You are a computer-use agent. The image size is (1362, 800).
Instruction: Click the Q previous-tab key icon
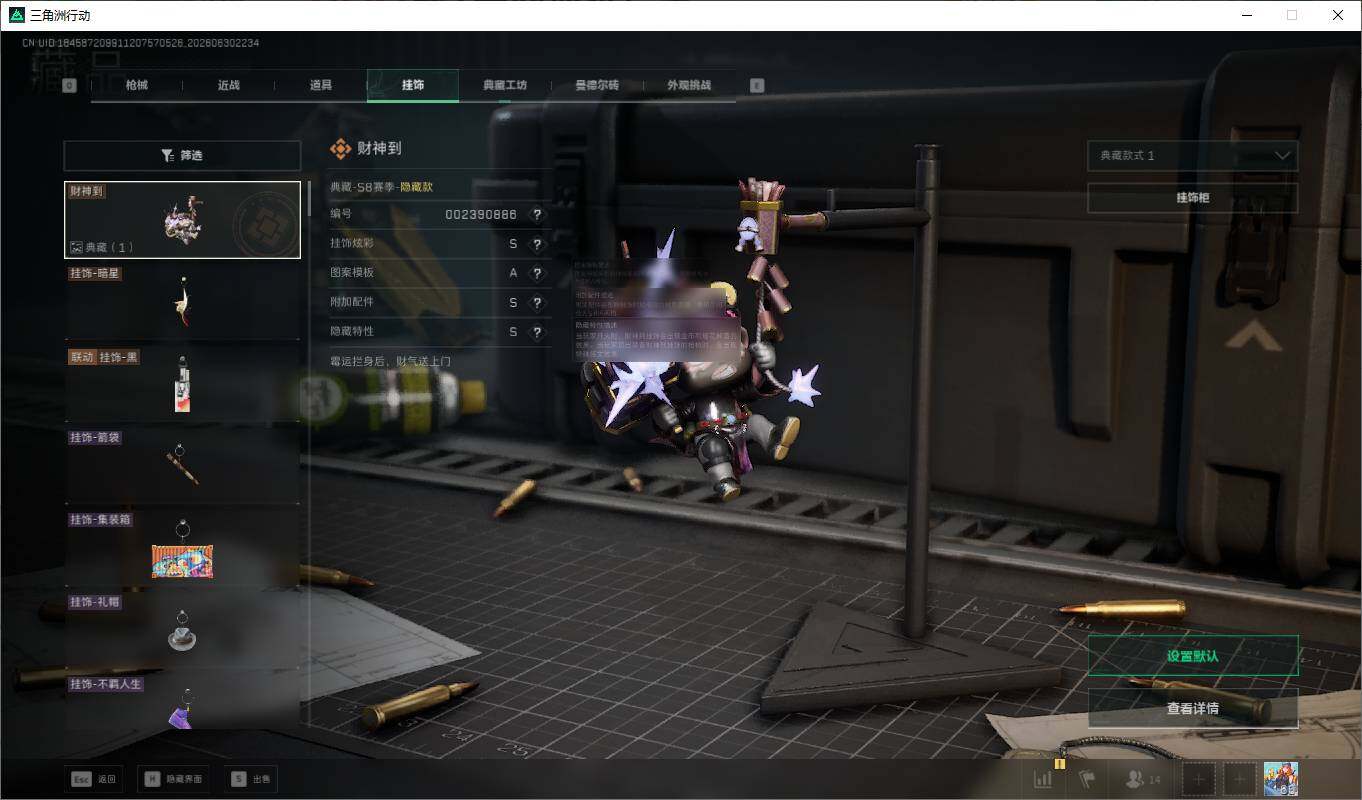click(x=69, y=85)
